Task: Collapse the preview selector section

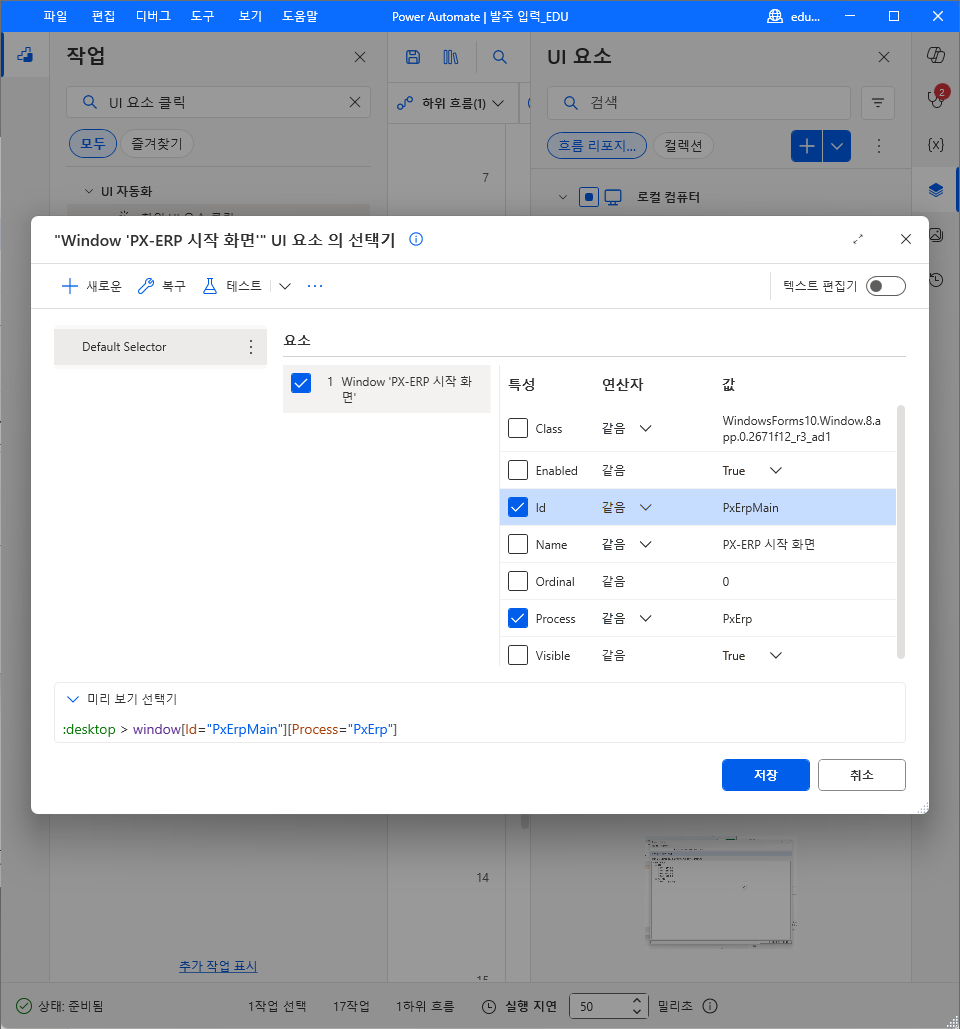Action: pos(72,699)
